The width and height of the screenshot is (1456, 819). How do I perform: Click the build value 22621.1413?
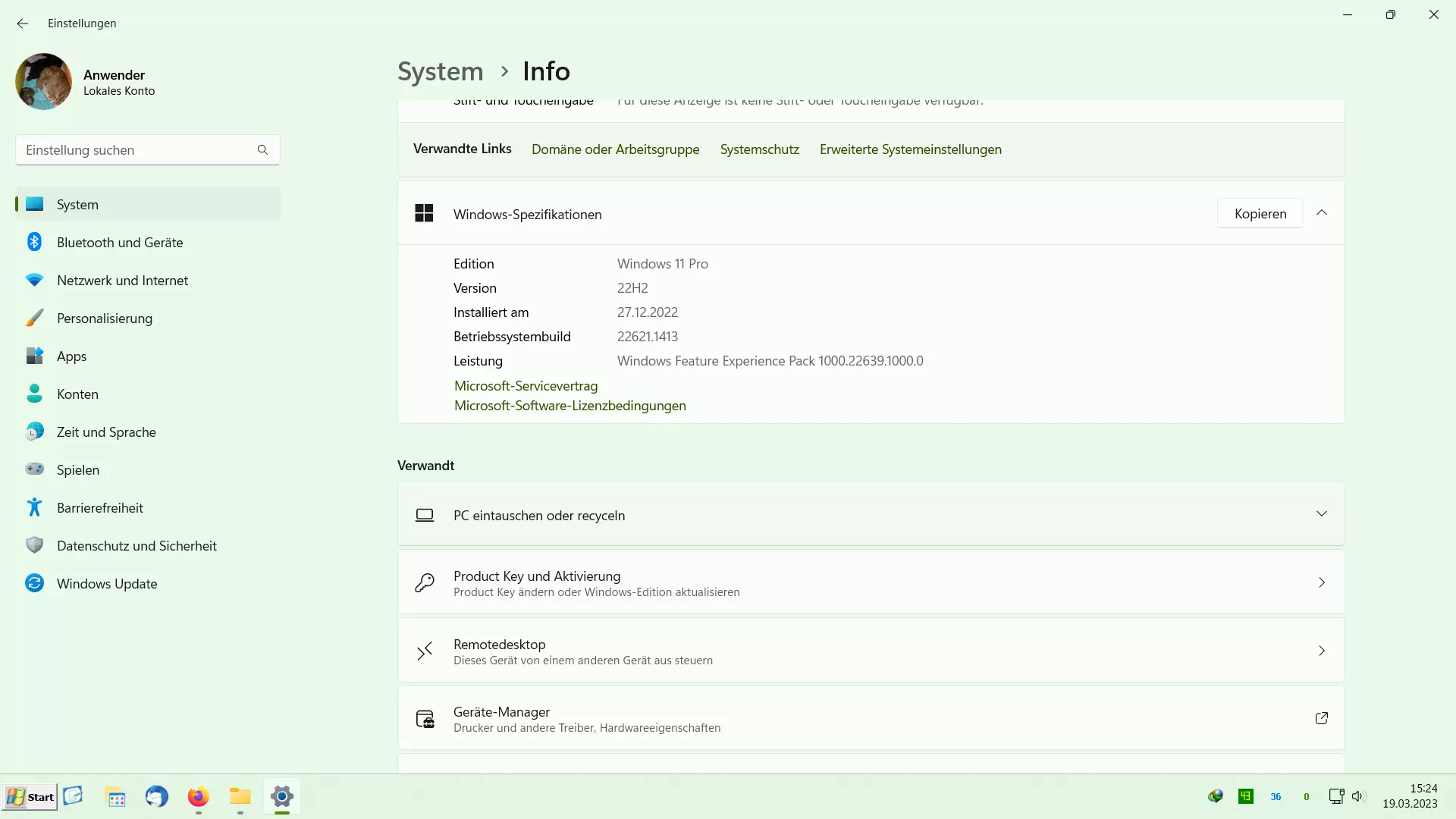click(x=647, y=337)
